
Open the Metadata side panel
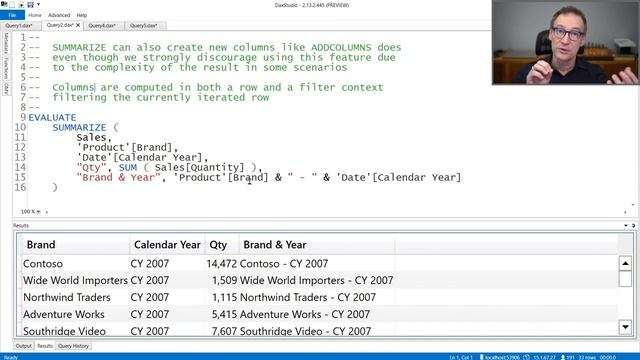pyautogui.click(x=6, y=43)
